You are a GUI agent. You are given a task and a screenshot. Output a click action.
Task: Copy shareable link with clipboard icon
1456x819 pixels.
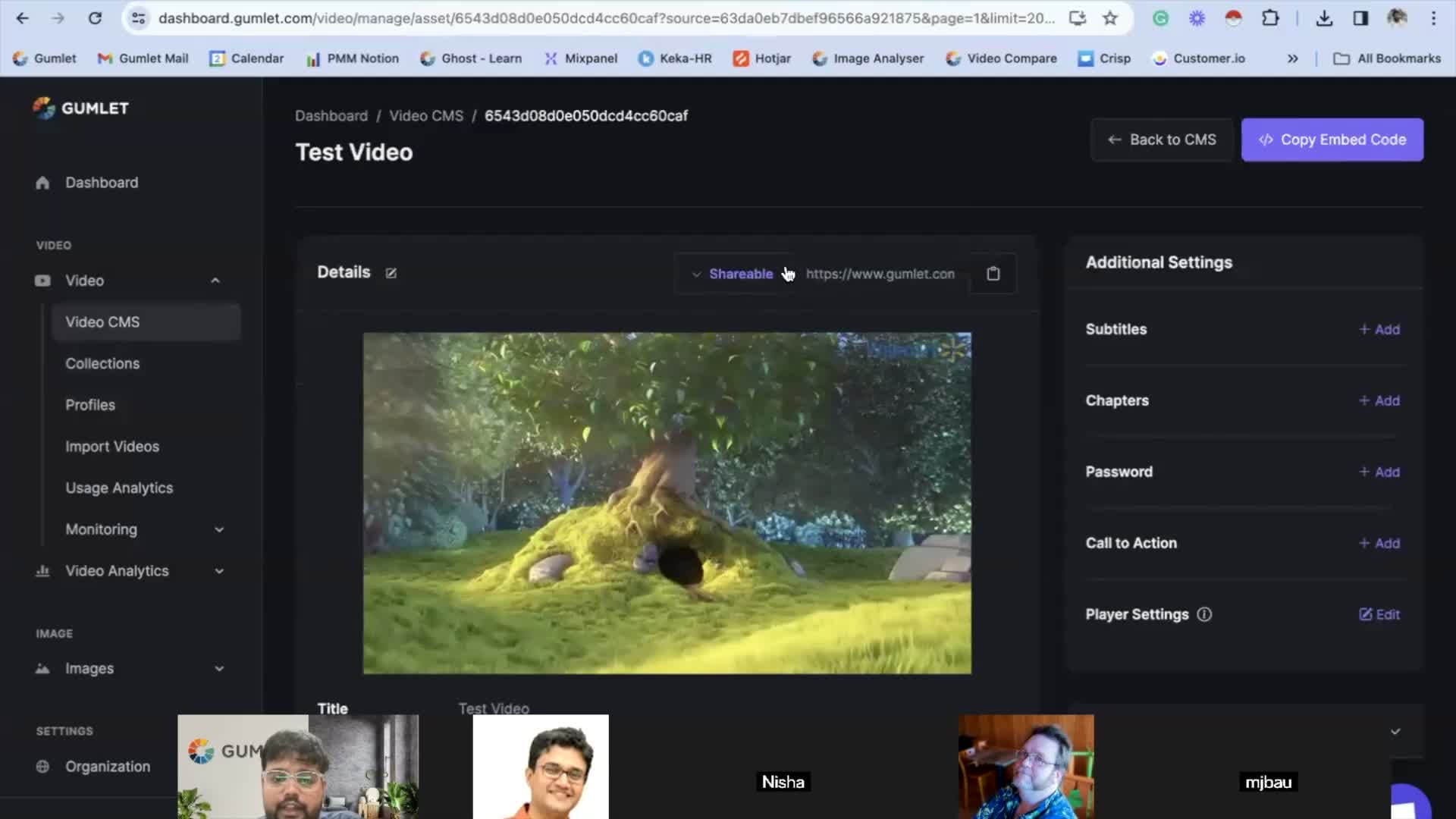click(993, 274)
